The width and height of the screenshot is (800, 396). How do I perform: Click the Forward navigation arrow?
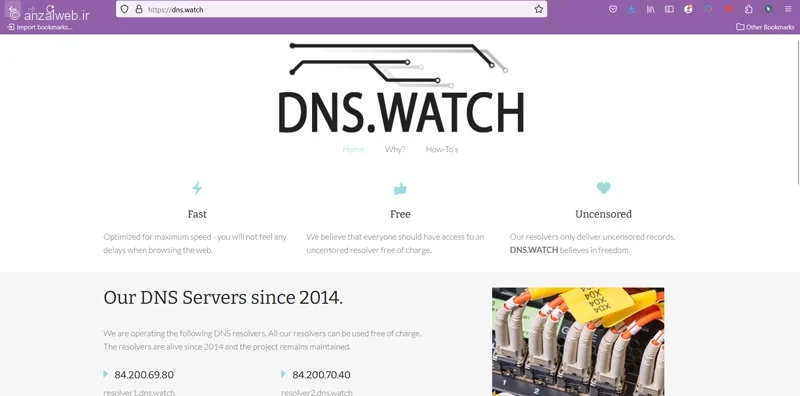[x=31, y=9]
